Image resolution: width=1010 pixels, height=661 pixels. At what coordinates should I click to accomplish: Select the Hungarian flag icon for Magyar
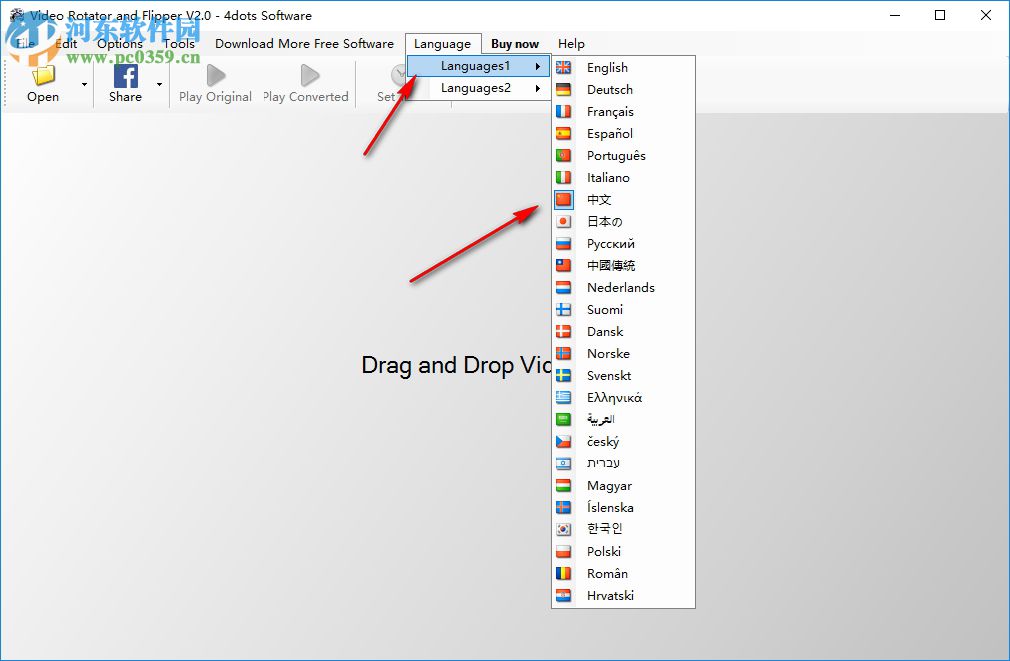click(x=564, y=485)
